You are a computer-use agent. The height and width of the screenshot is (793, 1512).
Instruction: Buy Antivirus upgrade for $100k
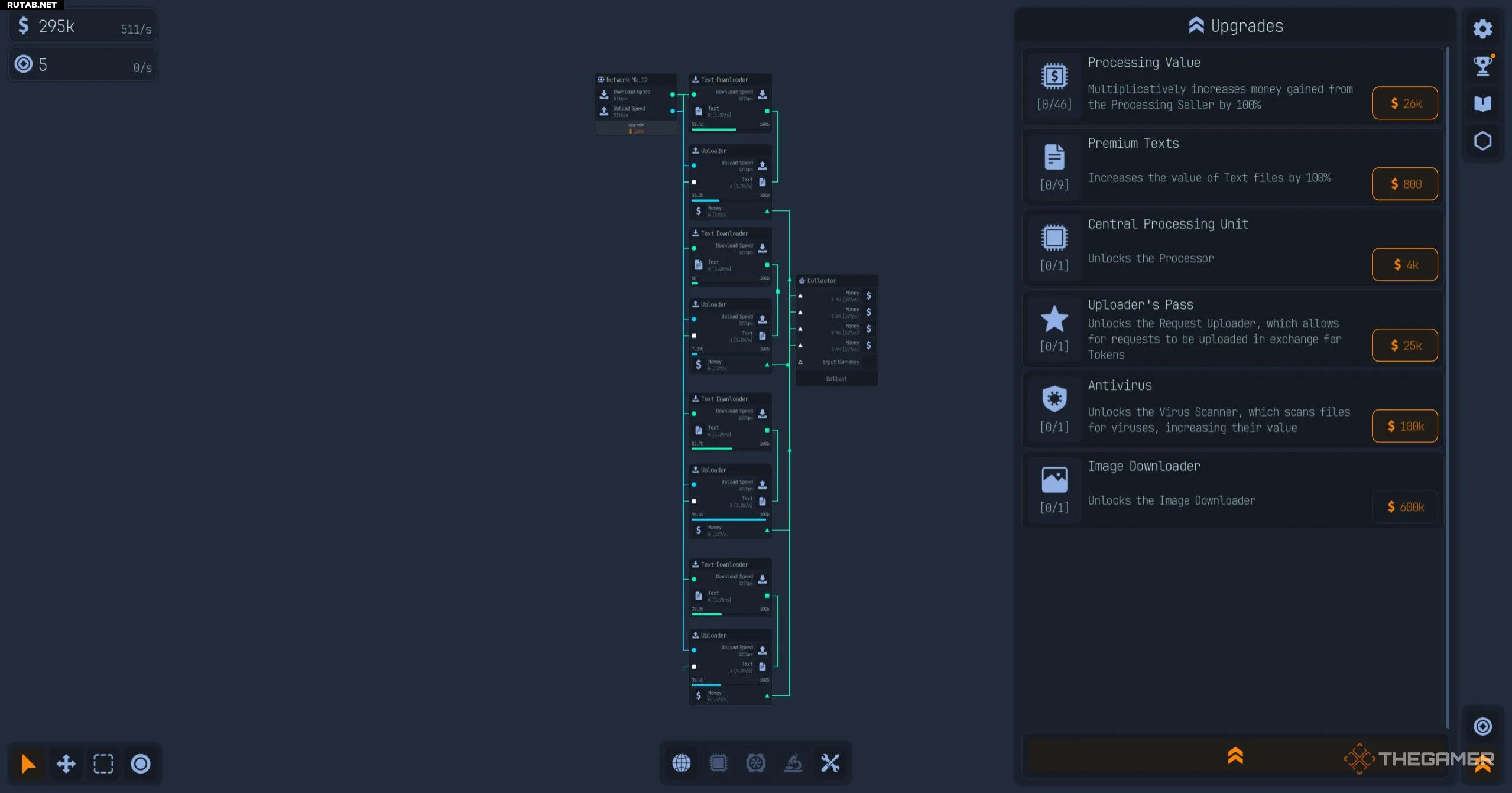pyautogui.click(x=1404, y=426)
